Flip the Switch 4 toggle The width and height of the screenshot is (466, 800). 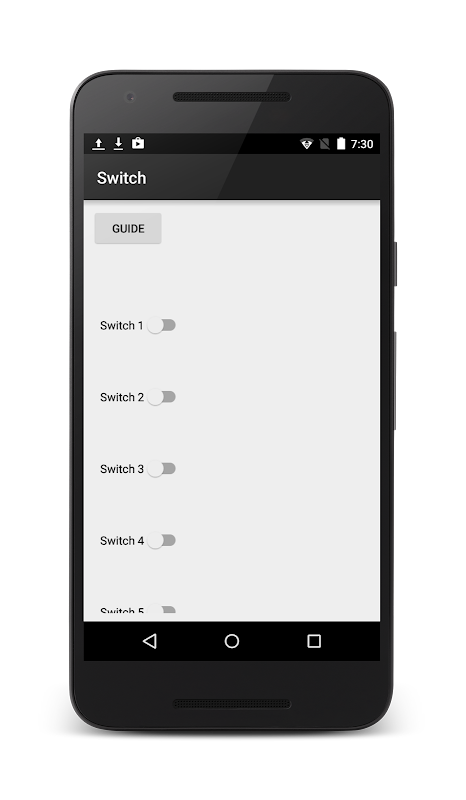point(161,541)
